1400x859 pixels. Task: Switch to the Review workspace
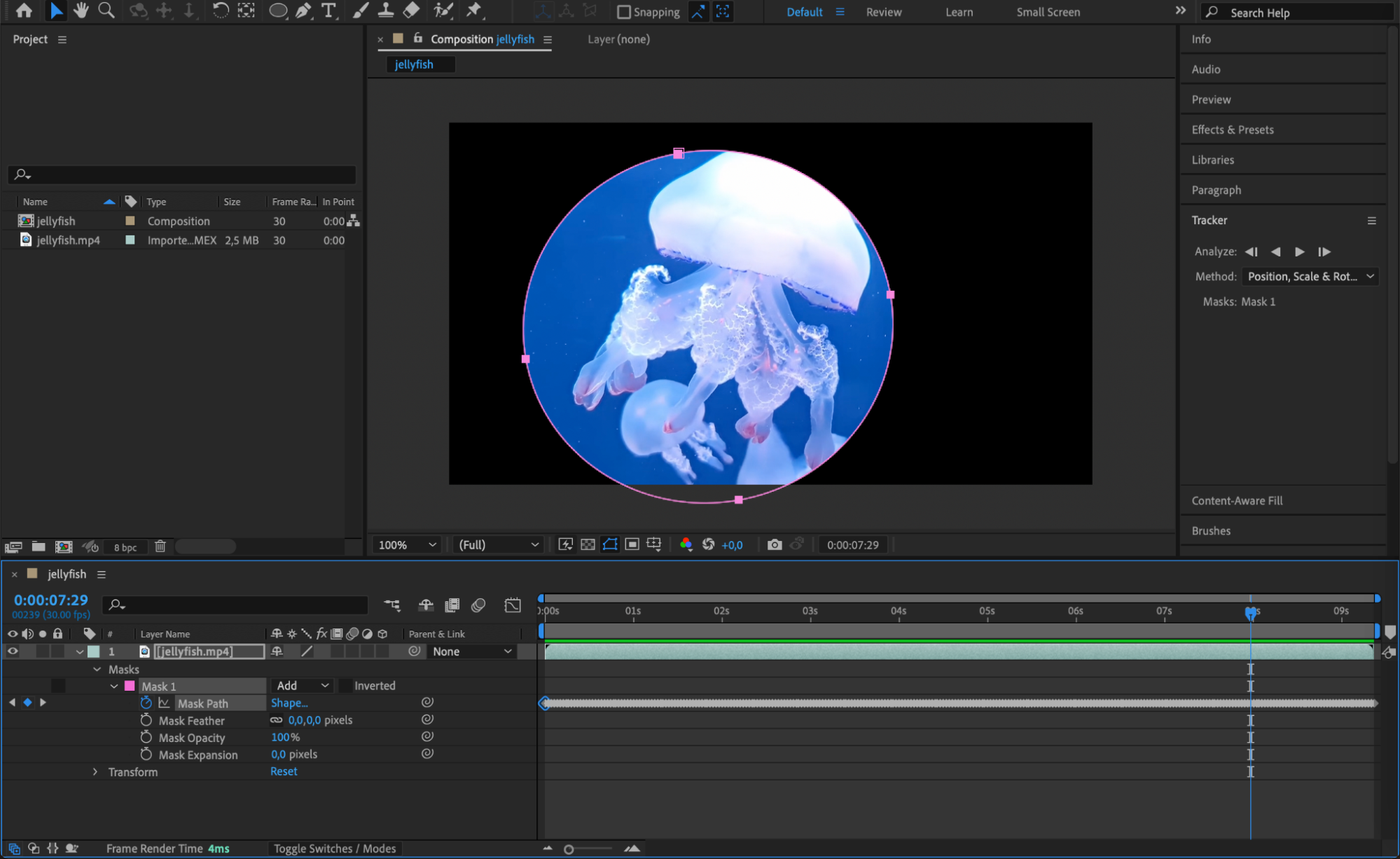(884, 12)
